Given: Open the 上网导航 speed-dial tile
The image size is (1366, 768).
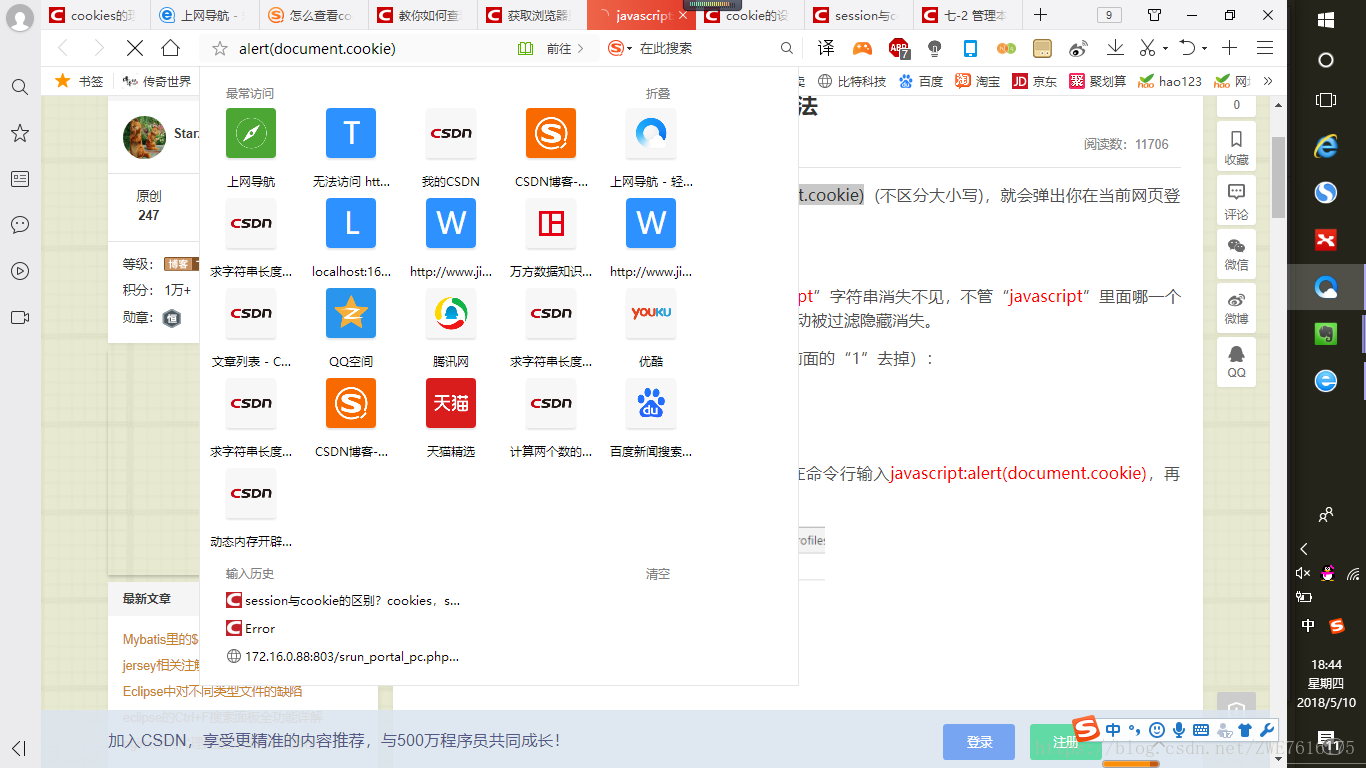Looking at the screenshot, I should (x=251, y=133).
